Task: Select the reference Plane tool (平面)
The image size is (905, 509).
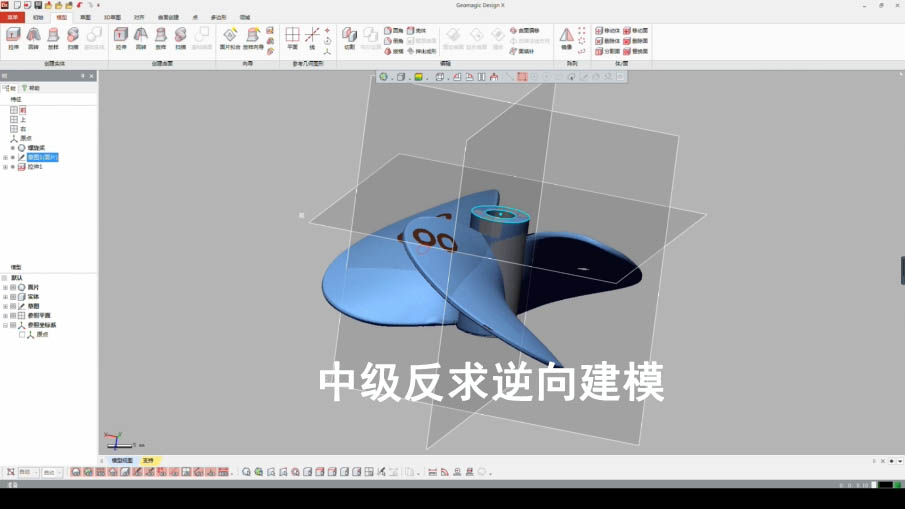Action: pos(292,38)
